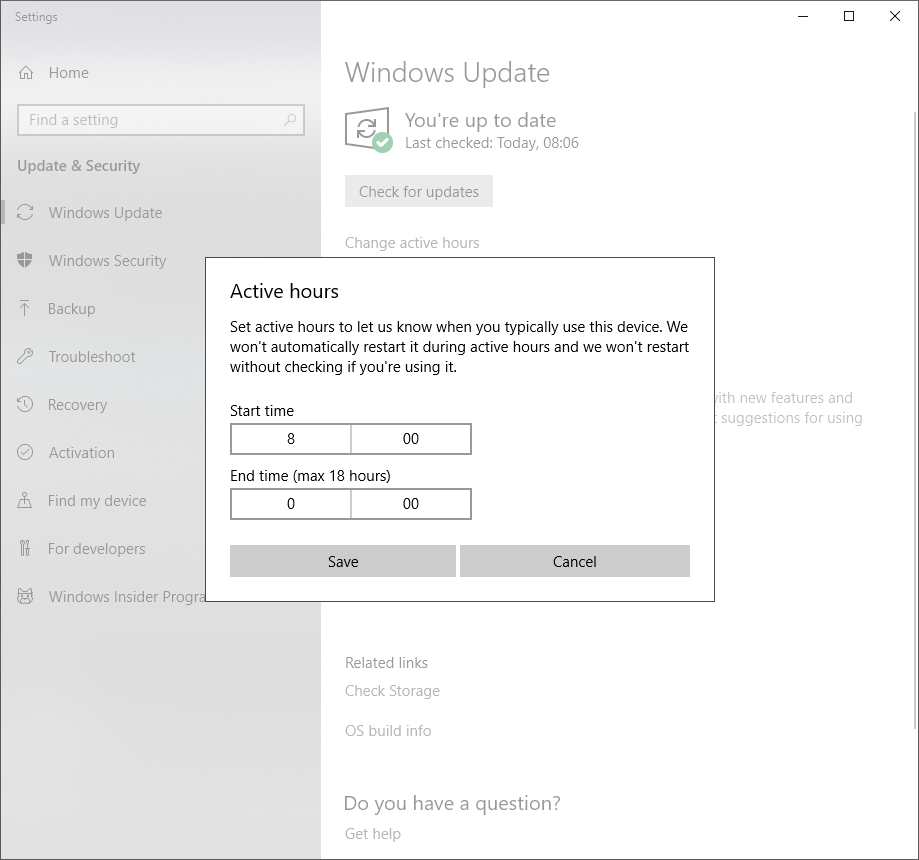This screenshot has height=860, width=919.
Task: Open End time hour selector showing 0
Action: (x=291, y=504)
